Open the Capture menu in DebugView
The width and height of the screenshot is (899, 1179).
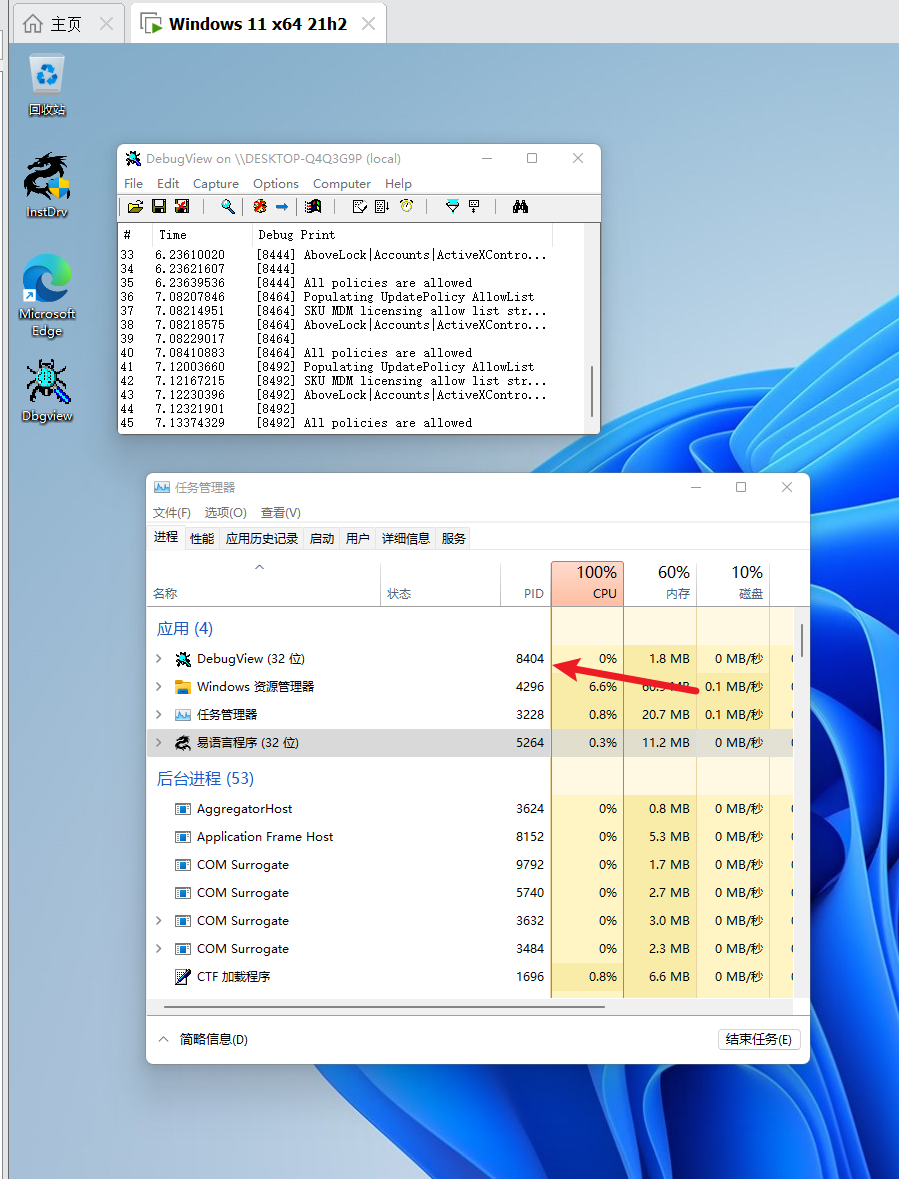click(215, 184)
